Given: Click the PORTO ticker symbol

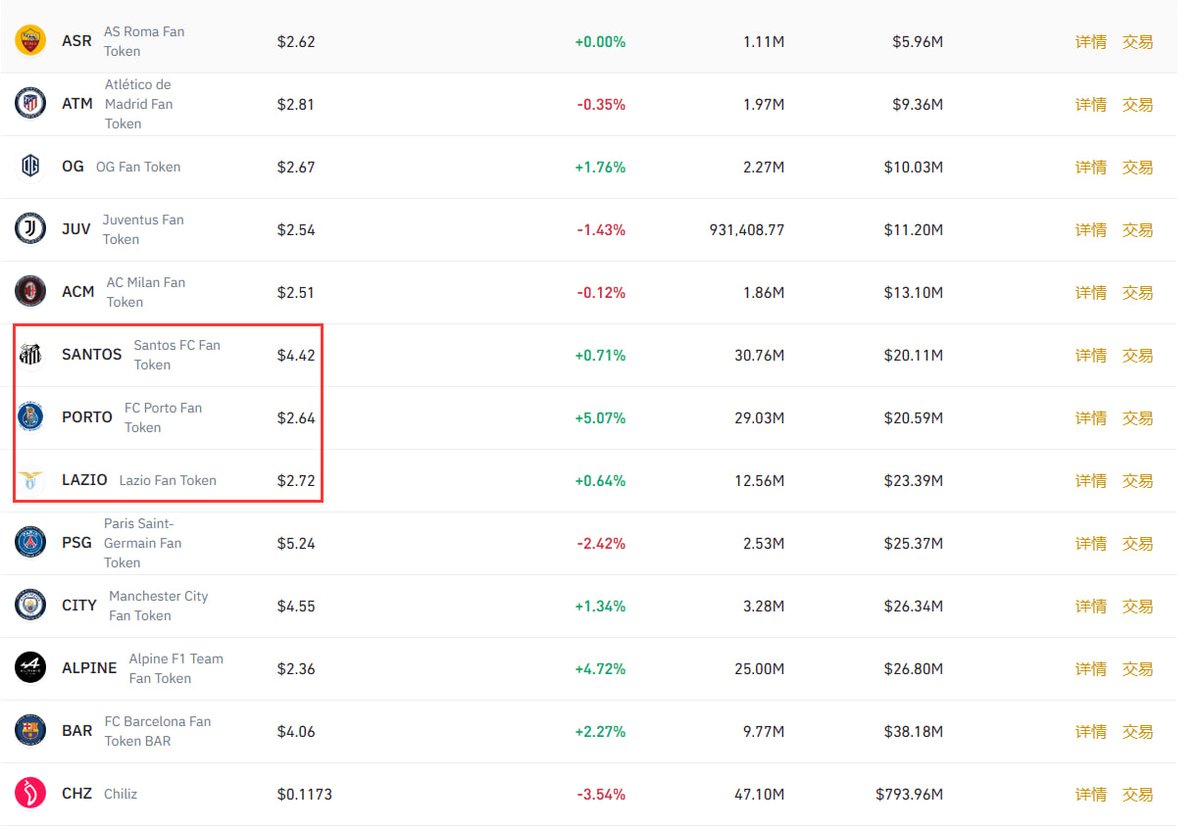Looking at the screenshot, I should tap(87, 417).
